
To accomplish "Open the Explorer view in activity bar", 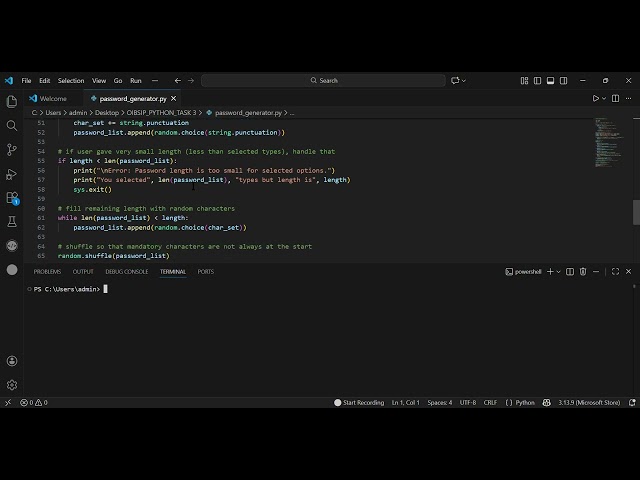I will (x=12, y=102).
